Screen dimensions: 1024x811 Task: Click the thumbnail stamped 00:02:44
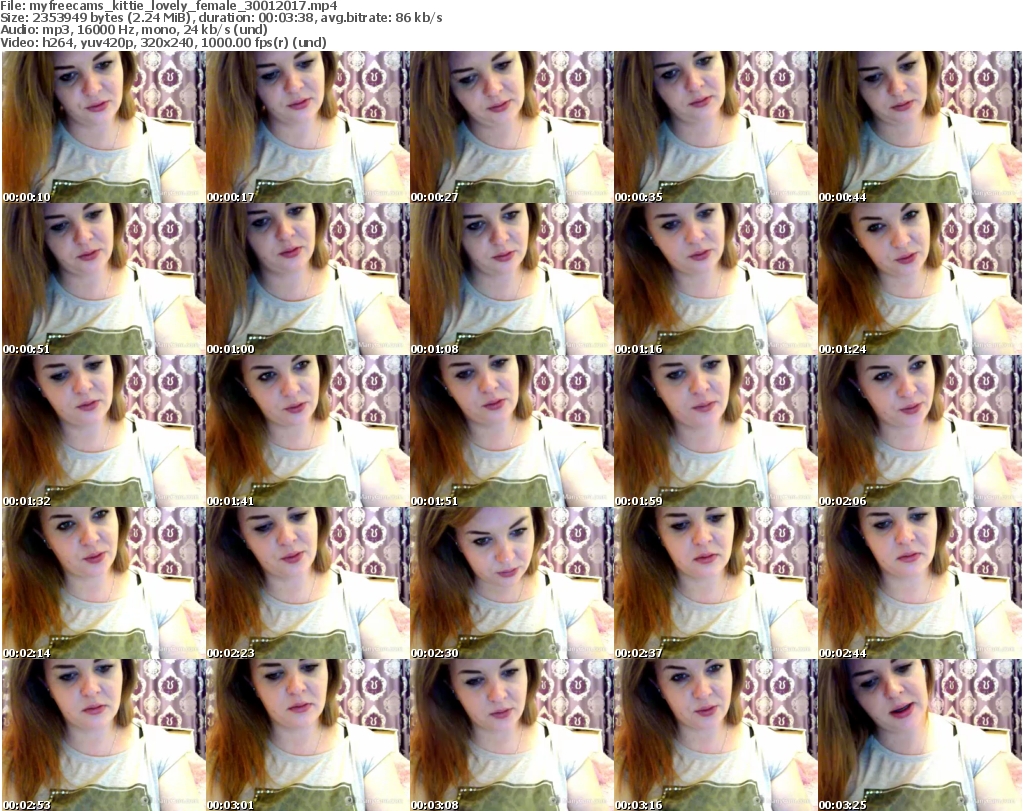920,583
